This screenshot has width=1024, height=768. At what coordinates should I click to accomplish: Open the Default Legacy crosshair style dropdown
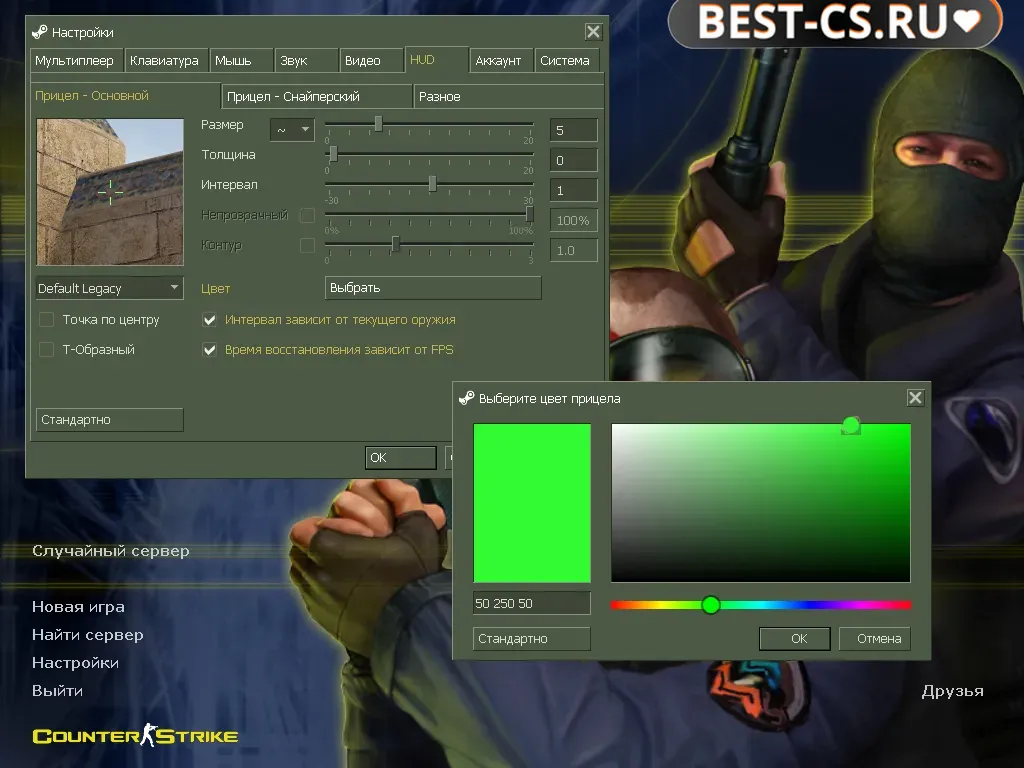coord(109,288)
